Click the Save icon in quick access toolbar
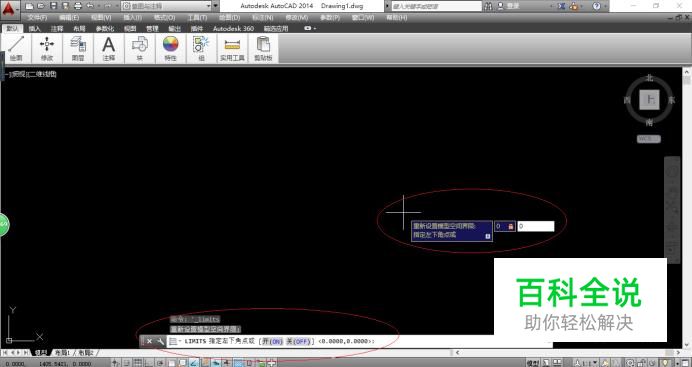The width and height of the screenshot is (692, 367). (x=53, y=6)
